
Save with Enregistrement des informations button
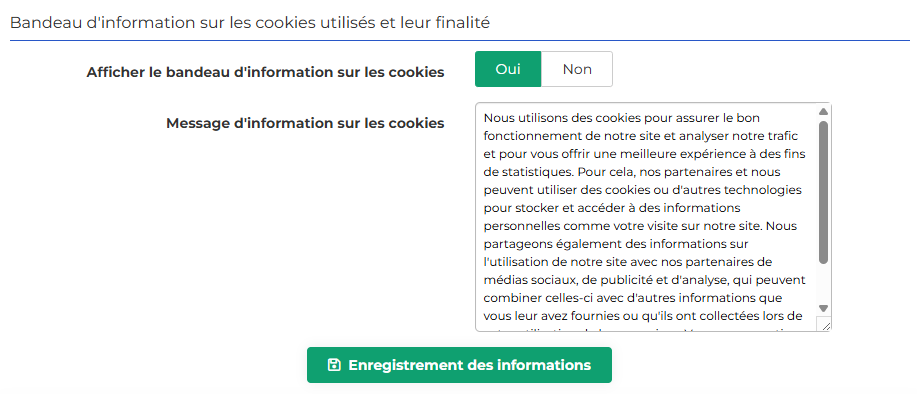pyautogui.click(x=459, y=365)
